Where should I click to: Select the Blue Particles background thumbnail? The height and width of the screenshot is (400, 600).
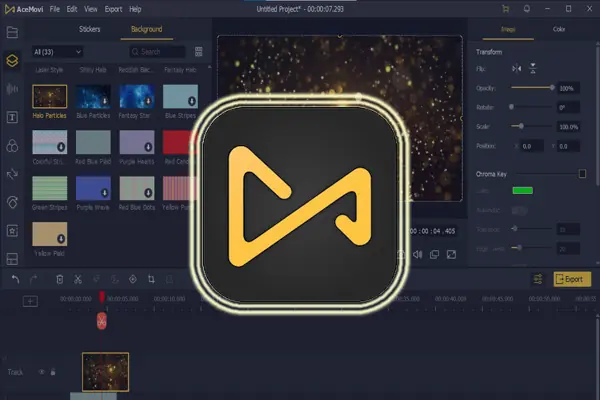tap(93, 96)
